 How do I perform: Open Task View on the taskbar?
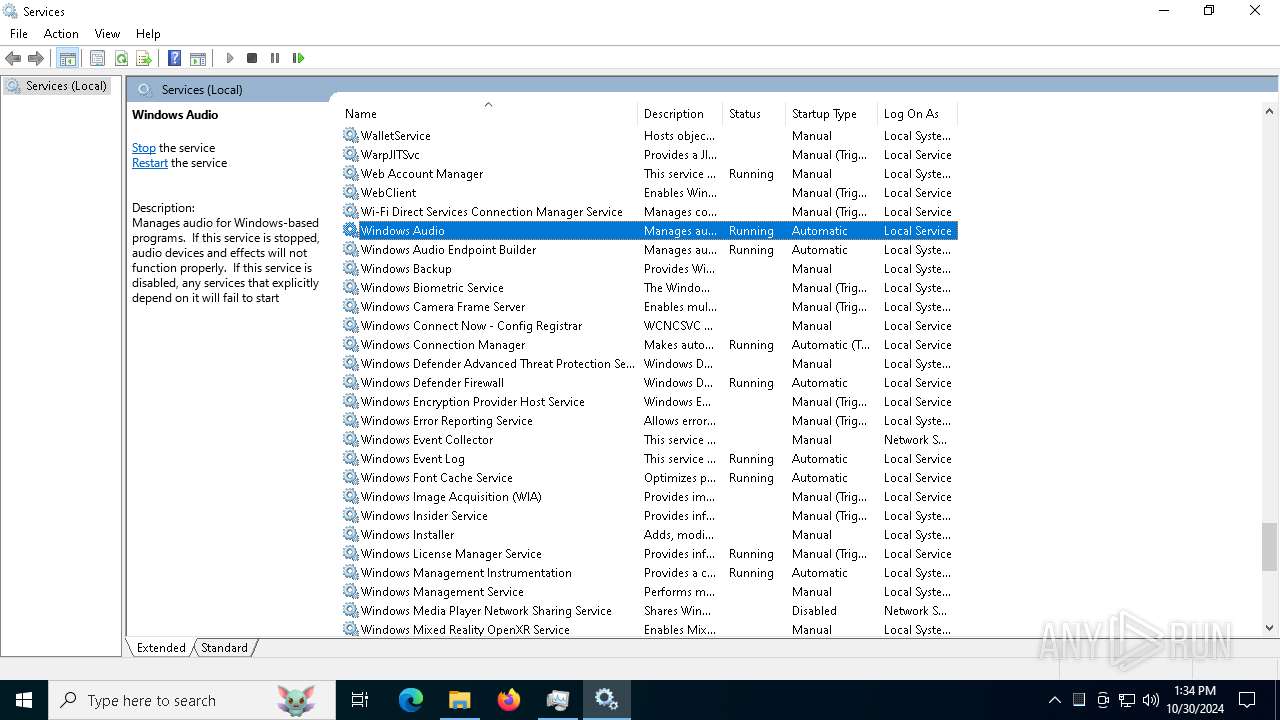pos(360,700)
